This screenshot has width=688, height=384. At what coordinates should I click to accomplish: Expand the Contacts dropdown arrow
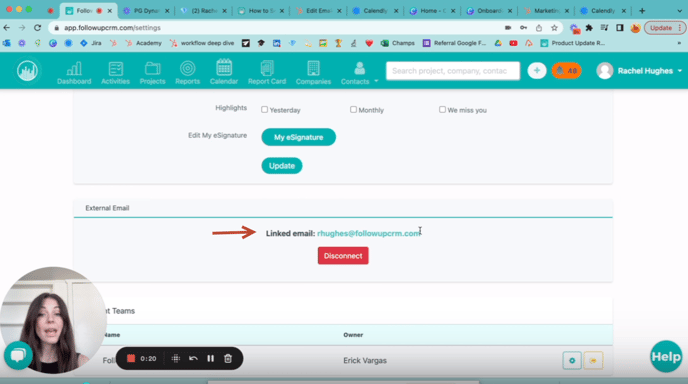(376, 81)
